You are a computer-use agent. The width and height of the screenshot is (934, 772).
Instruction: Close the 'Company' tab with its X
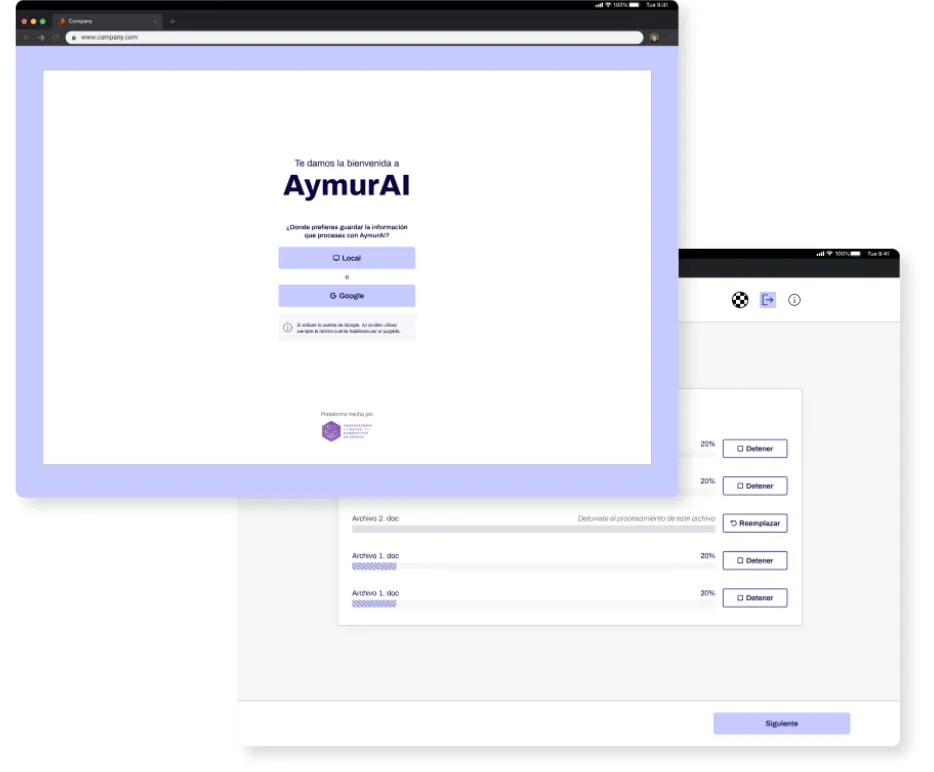155,21
